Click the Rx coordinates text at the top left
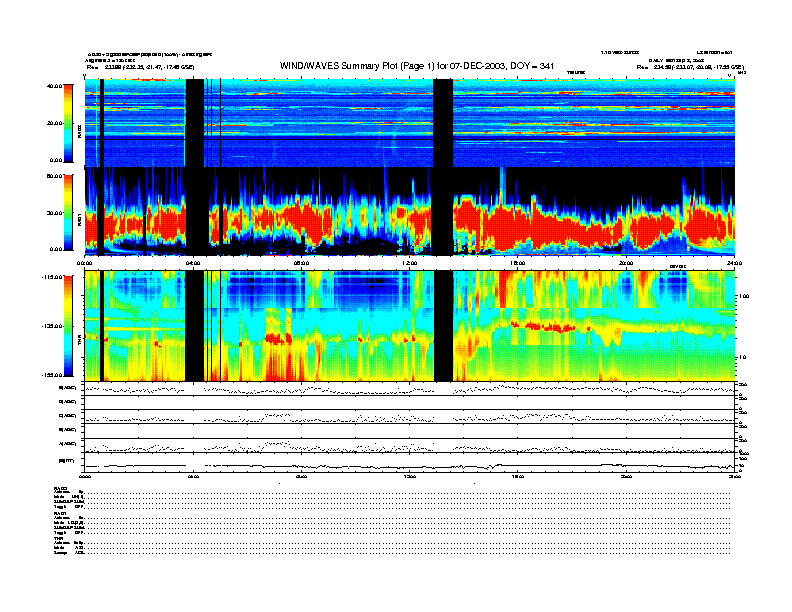 point(140,67)
